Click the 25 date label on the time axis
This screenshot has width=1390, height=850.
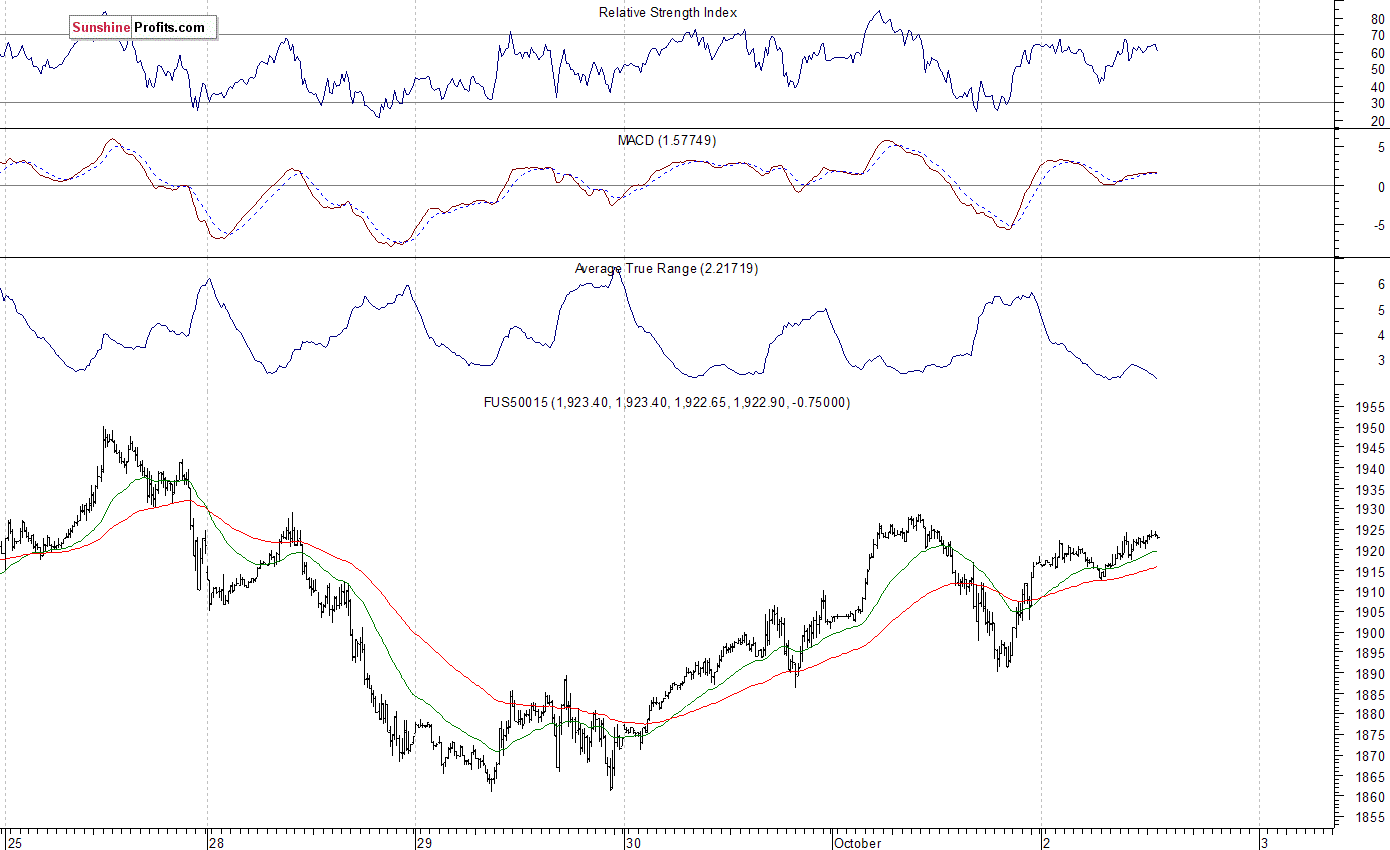pyautogui.click(x=14, y=842)
